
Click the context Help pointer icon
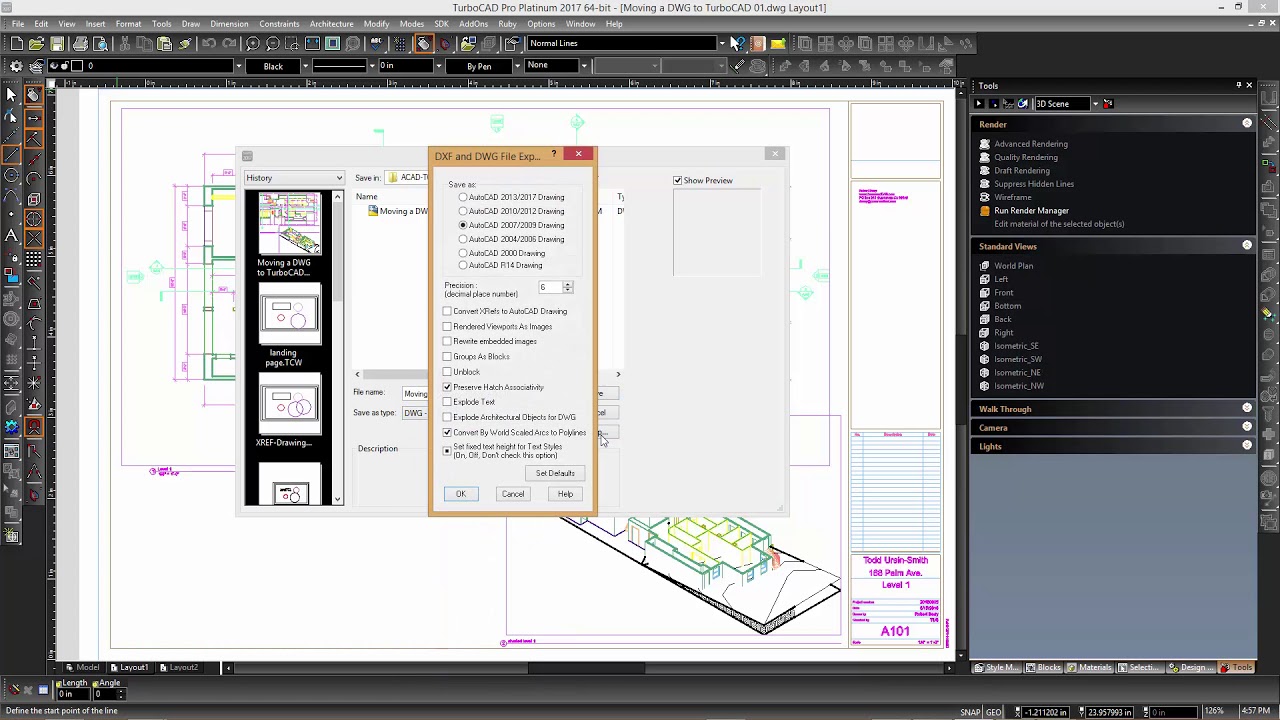point(736,43)
